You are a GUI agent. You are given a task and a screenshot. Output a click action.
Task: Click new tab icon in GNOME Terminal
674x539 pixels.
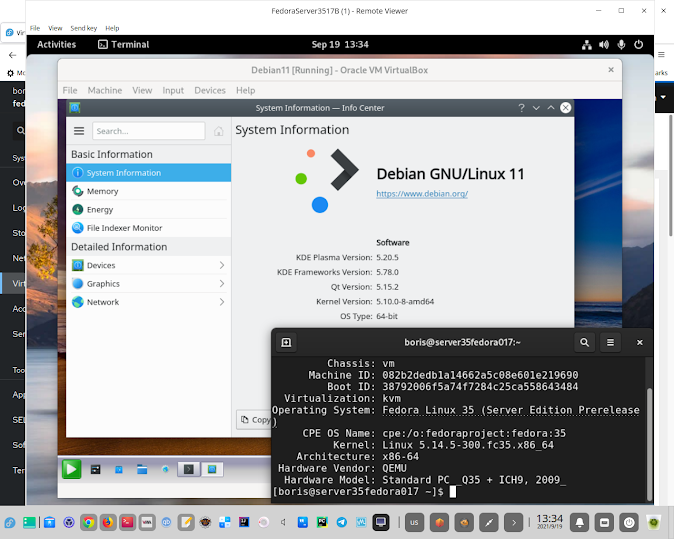click(x=286, y=343)
